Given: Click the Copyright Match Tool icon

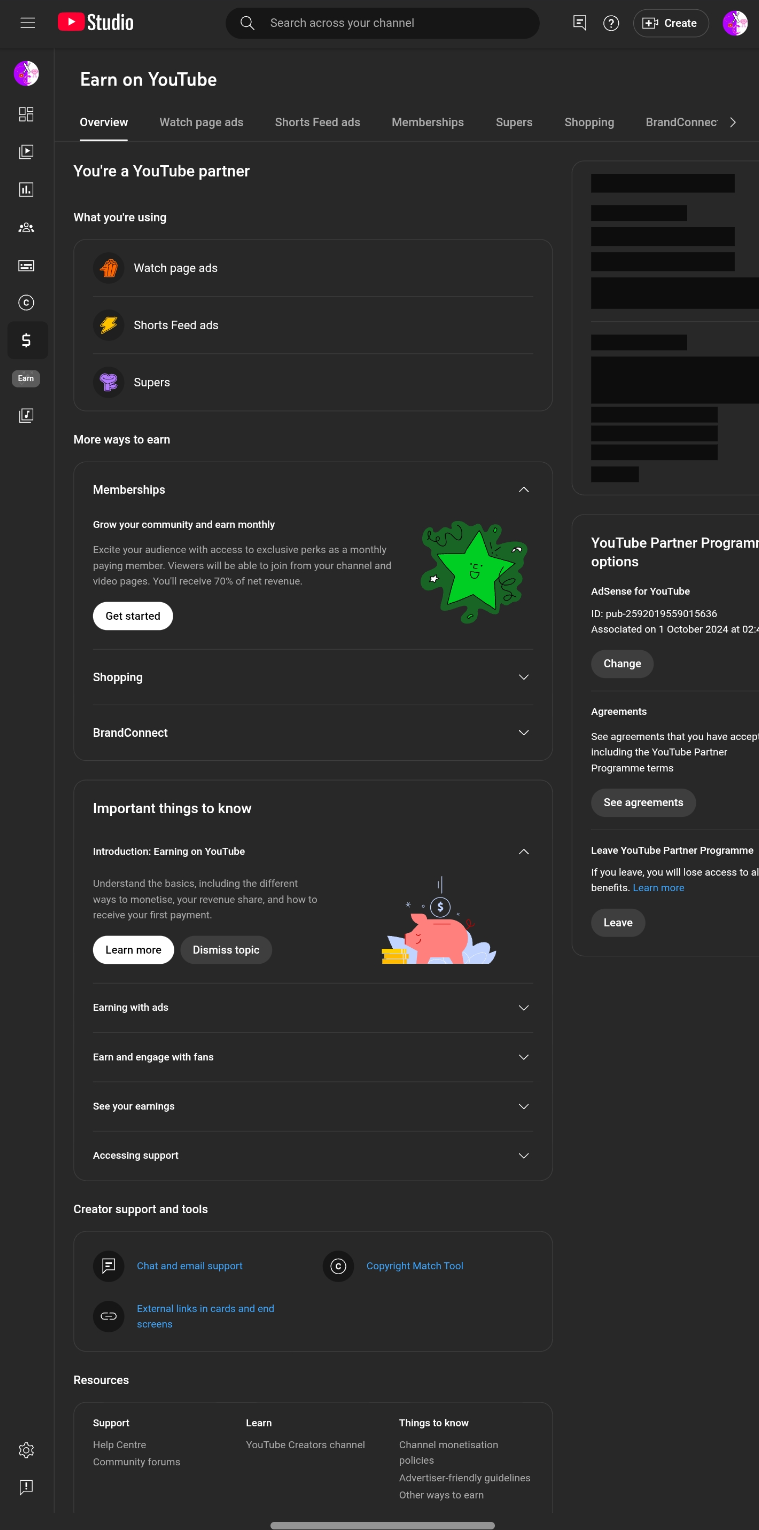Looking at the screenshot, I should pyautogui.click(x=338, y=1266).
